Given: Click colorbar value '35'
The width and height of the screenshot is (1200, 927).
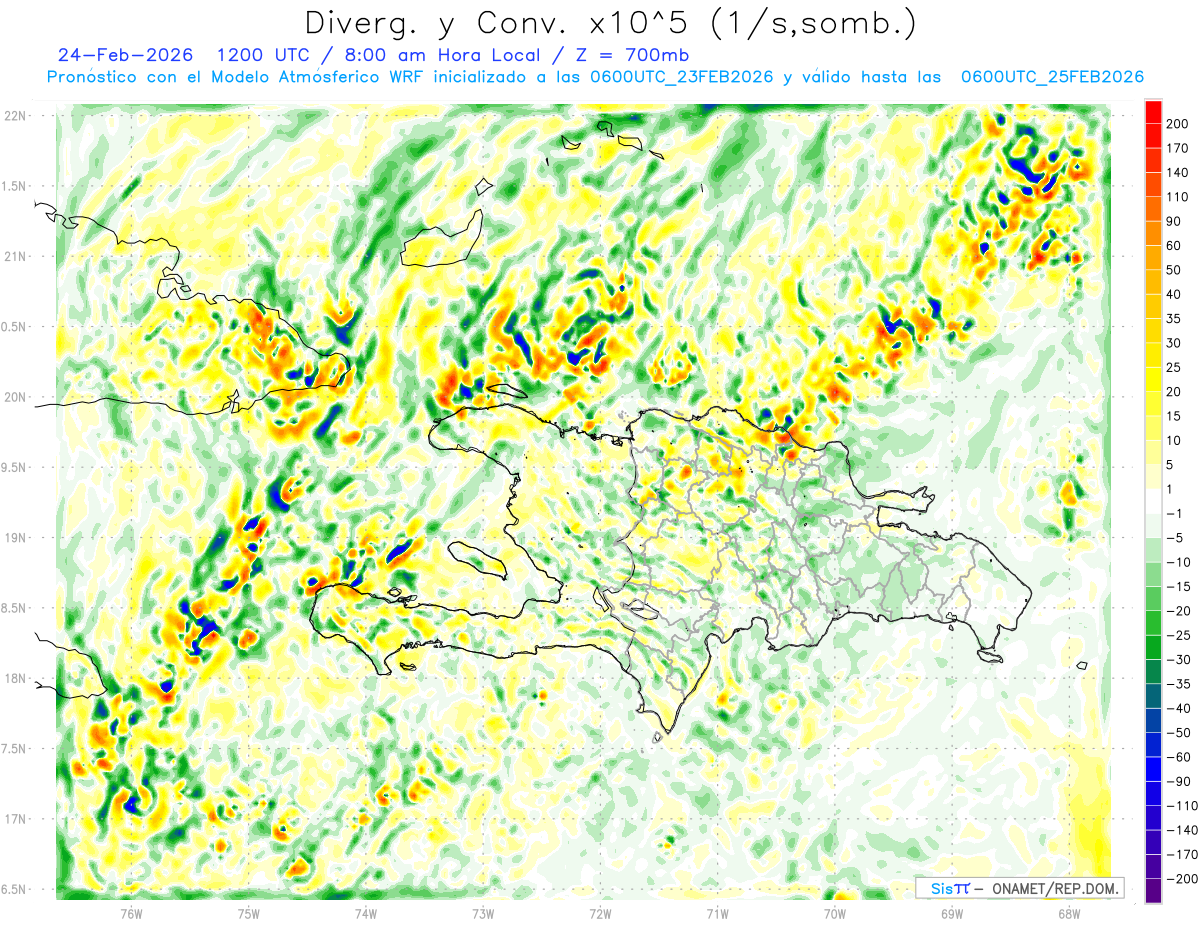Looking at the screenshot, I should 1175,319.
